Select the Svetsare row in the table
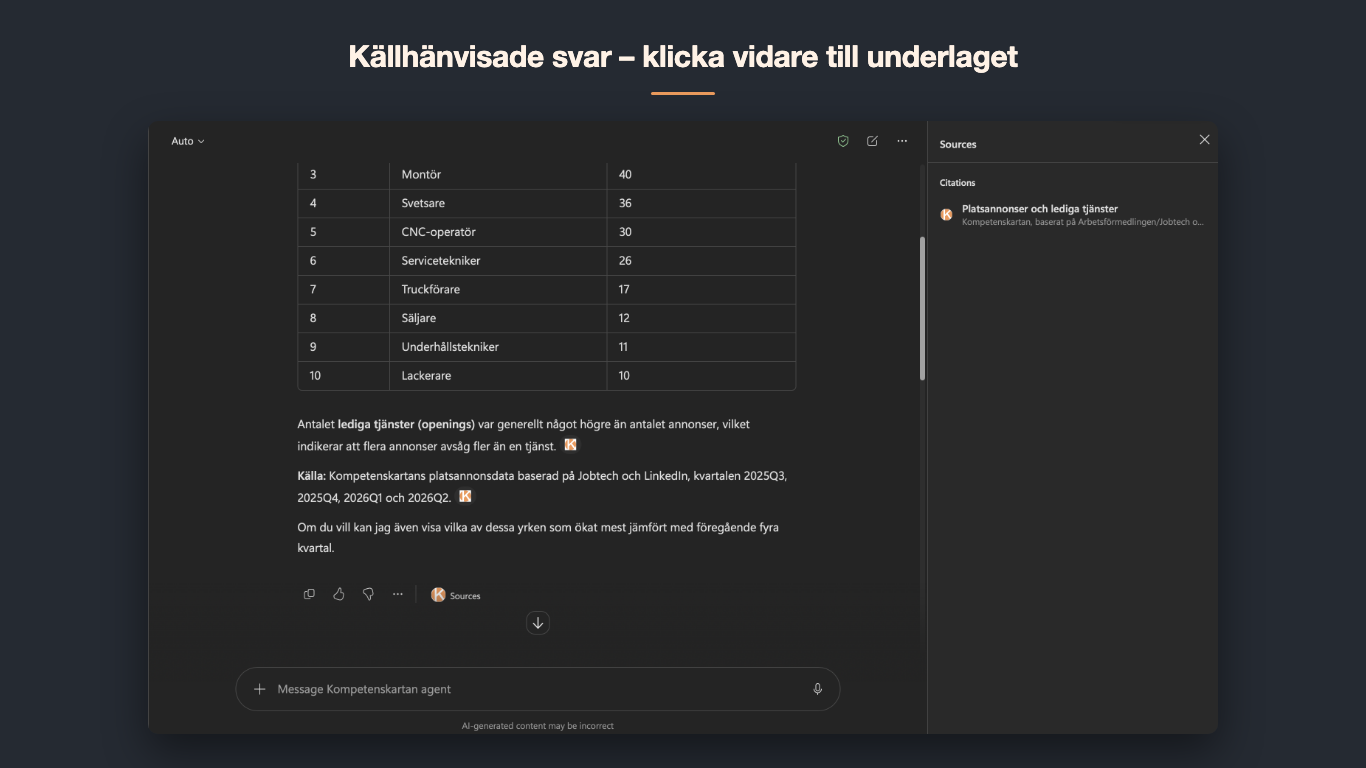 (546, 203)
